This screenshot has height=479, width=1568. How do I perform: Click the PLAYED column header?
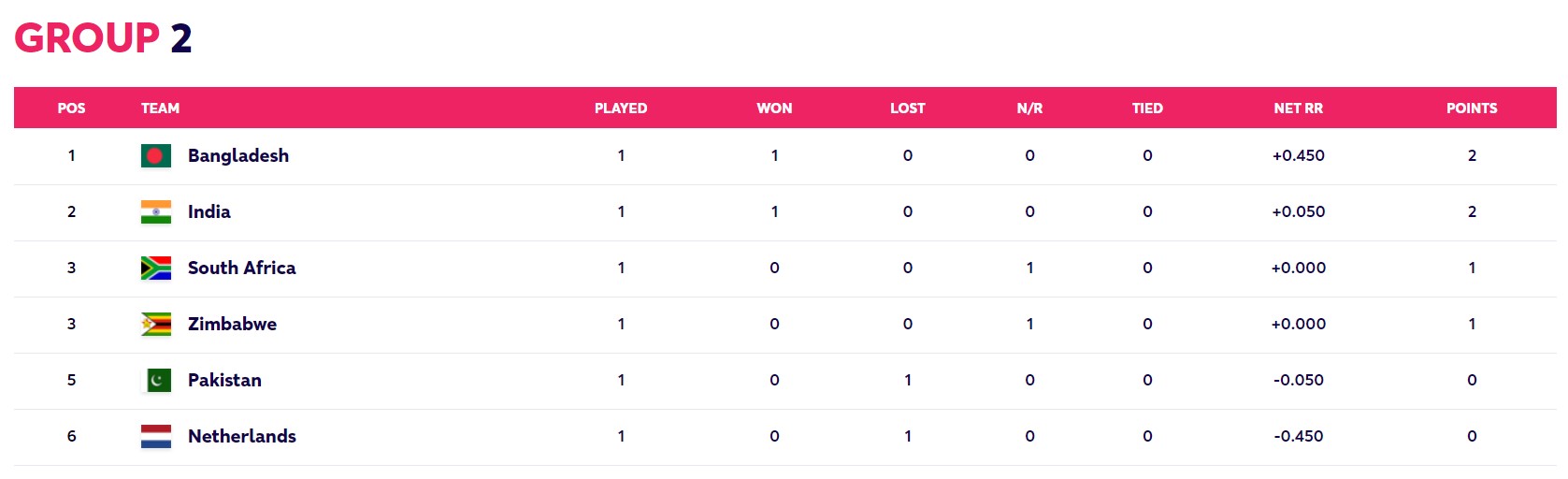click(x=621, y=109)
